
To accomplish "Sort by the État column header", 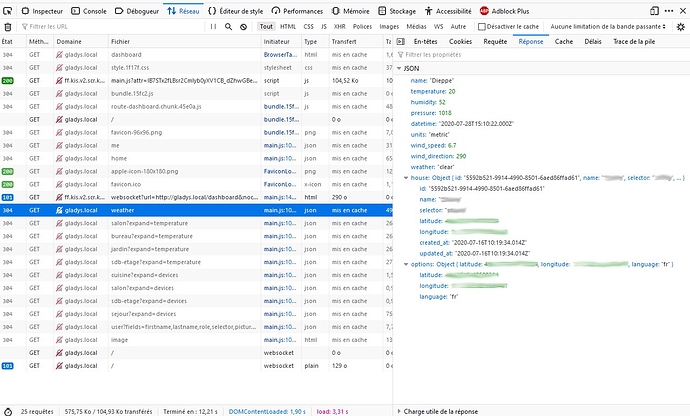I will (x=13, y=41).
